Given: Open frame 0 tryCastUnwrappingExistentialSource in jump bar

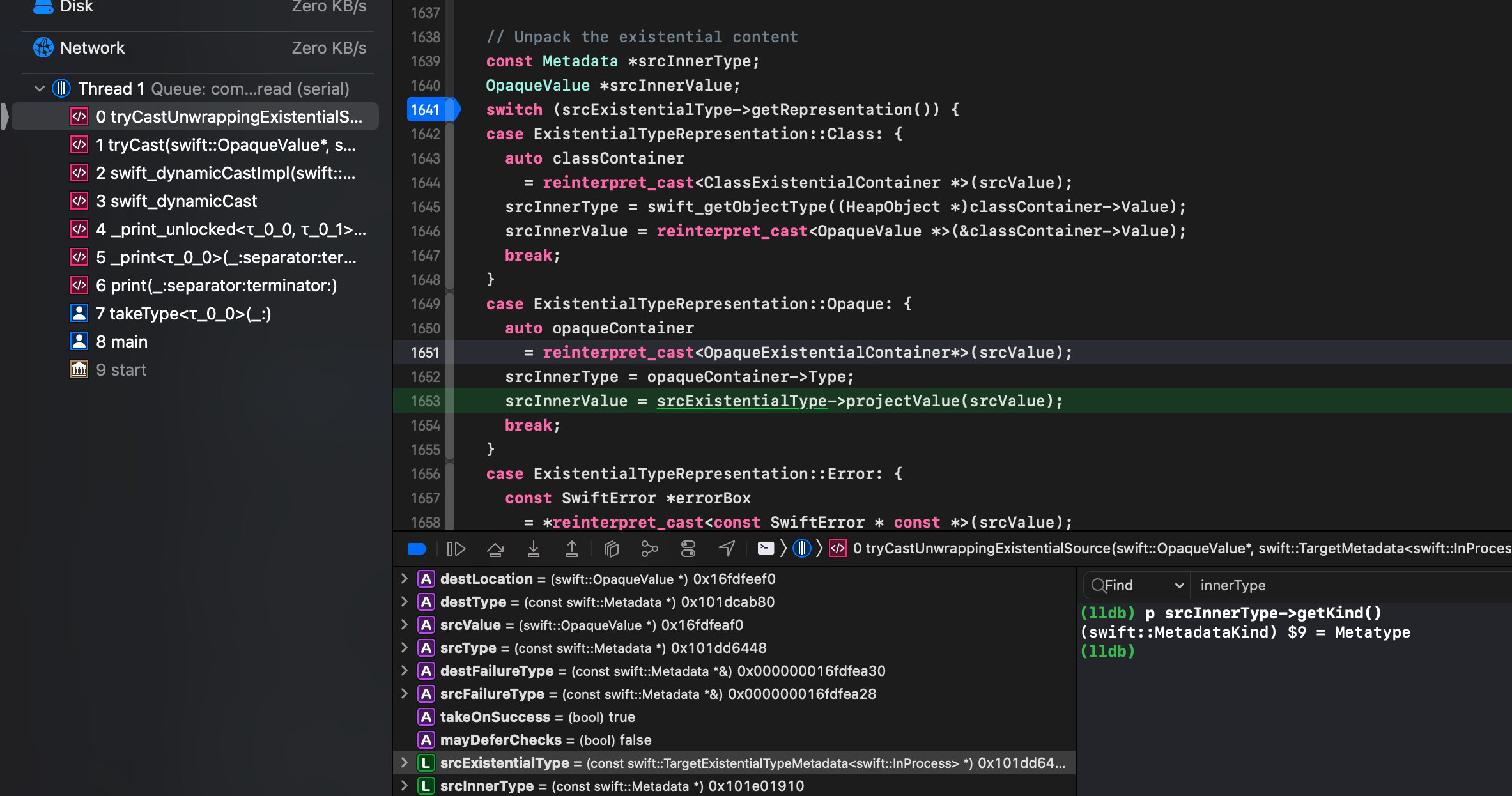Looking at the screenshot, I should pos(1182,548).
